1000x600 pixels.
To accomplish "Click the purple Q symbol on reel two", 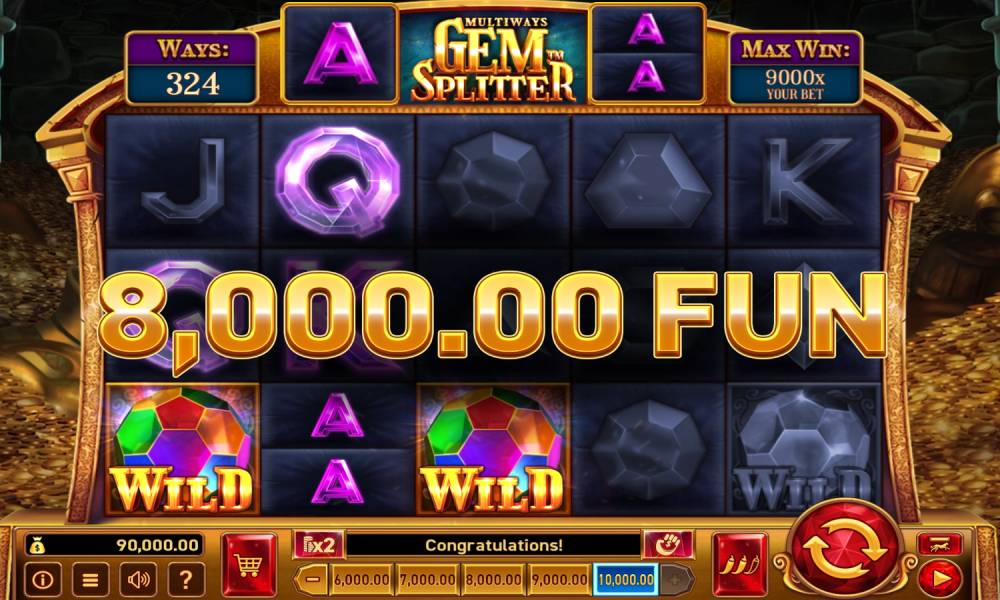I will tap(337, 180).
